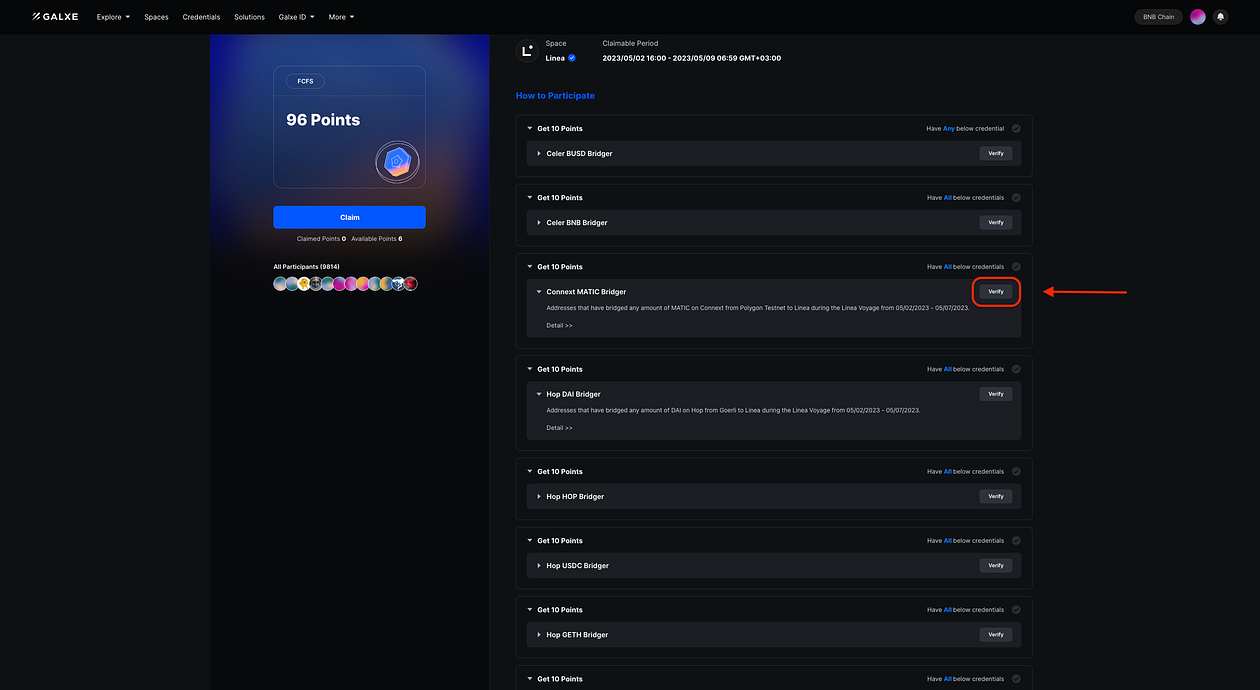Click the blue Claim button
The image size is (1260, 690).
[x=349, y=217]
